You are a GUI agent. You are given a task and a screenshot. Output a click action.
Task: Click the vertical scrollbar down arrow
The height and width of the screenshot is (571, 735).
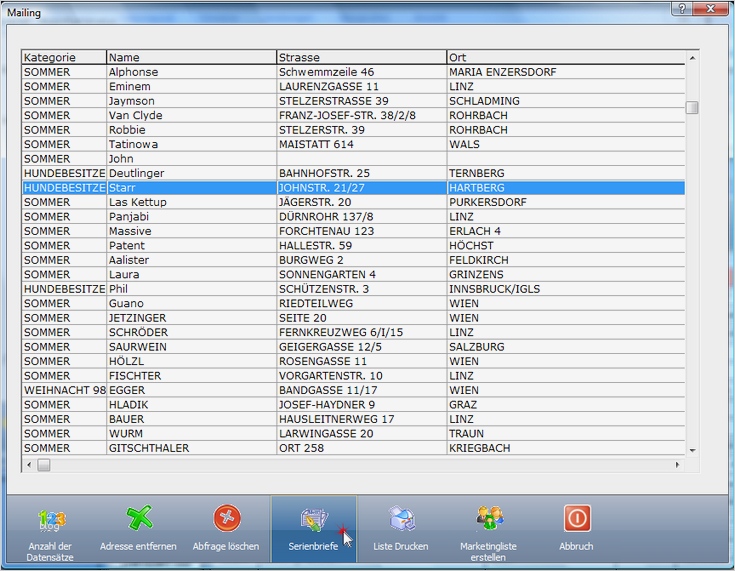tap(692, 451)
